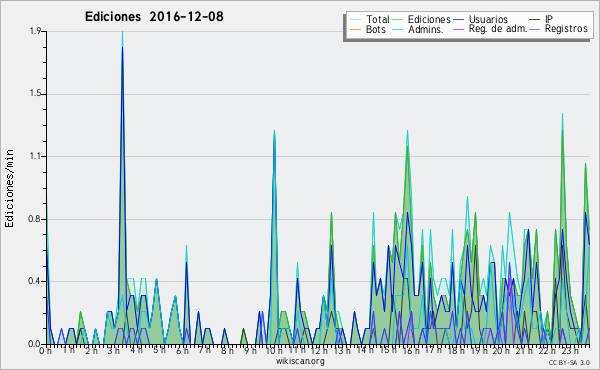The image size is (600, 370).
Task: Click the 0.8 y-axis value
Action: pyautogui.click(x=35, y=219)
